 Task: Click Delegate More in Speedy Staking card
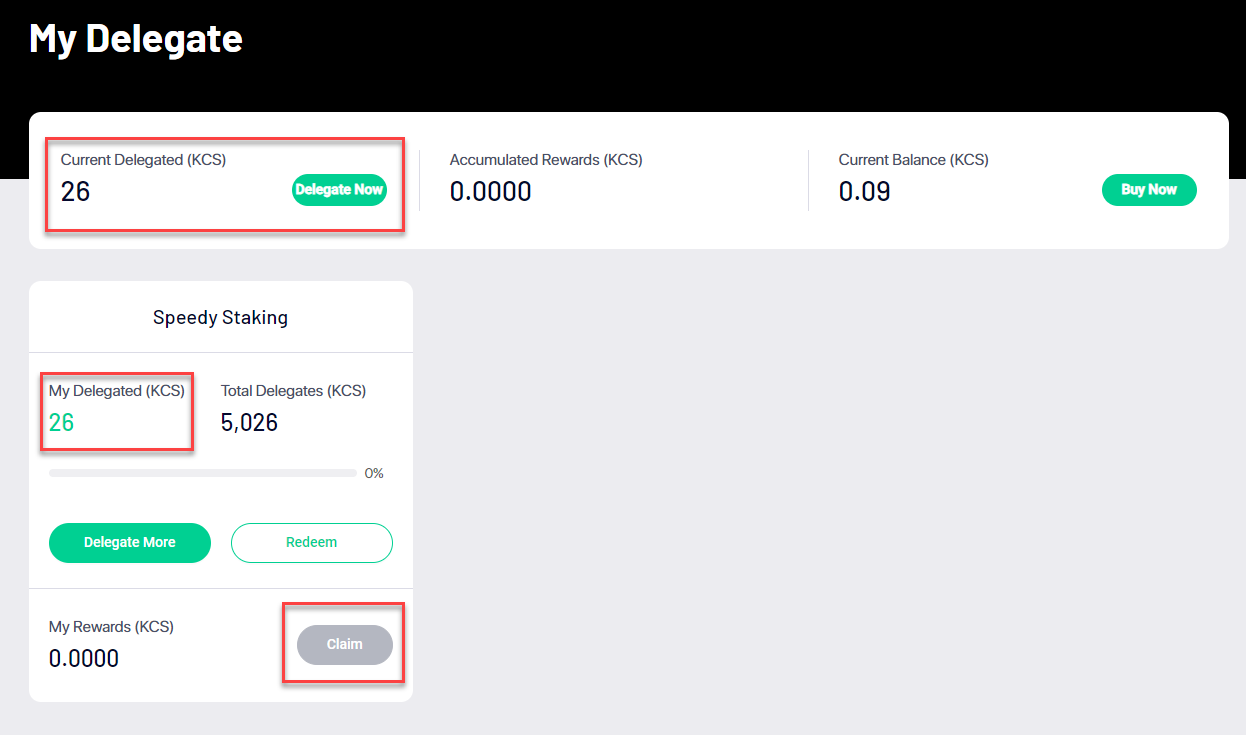[130, 542]
